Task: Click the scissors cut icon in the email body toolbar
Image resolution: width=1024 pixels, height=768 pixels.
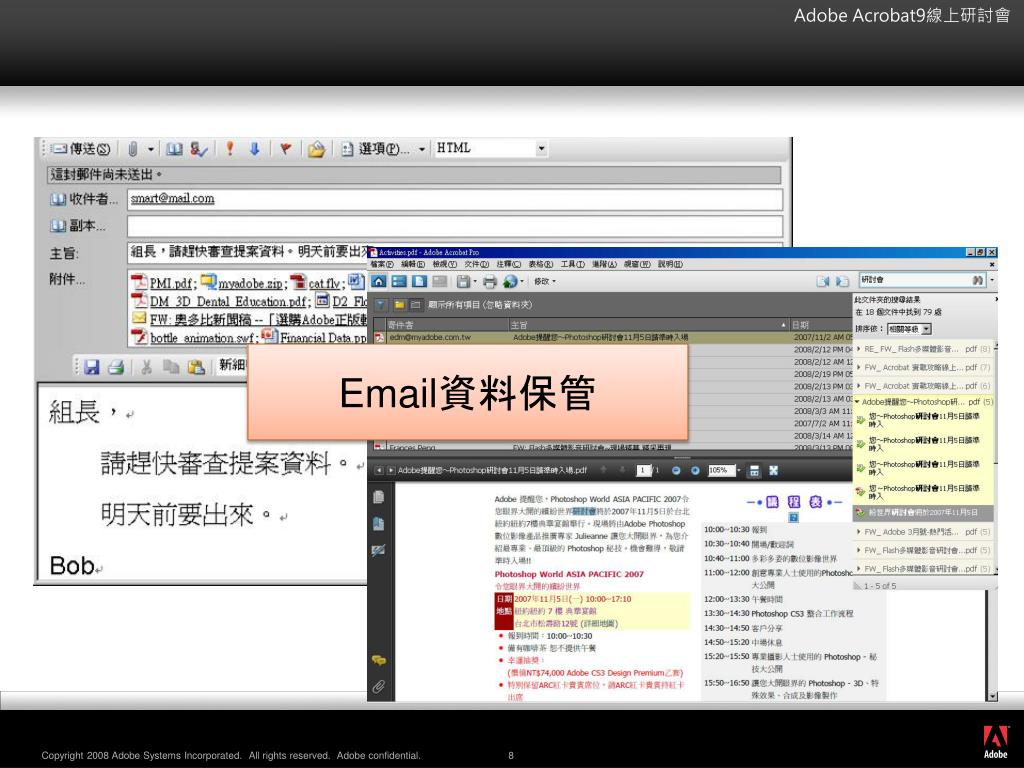Action: coord(146,367)
